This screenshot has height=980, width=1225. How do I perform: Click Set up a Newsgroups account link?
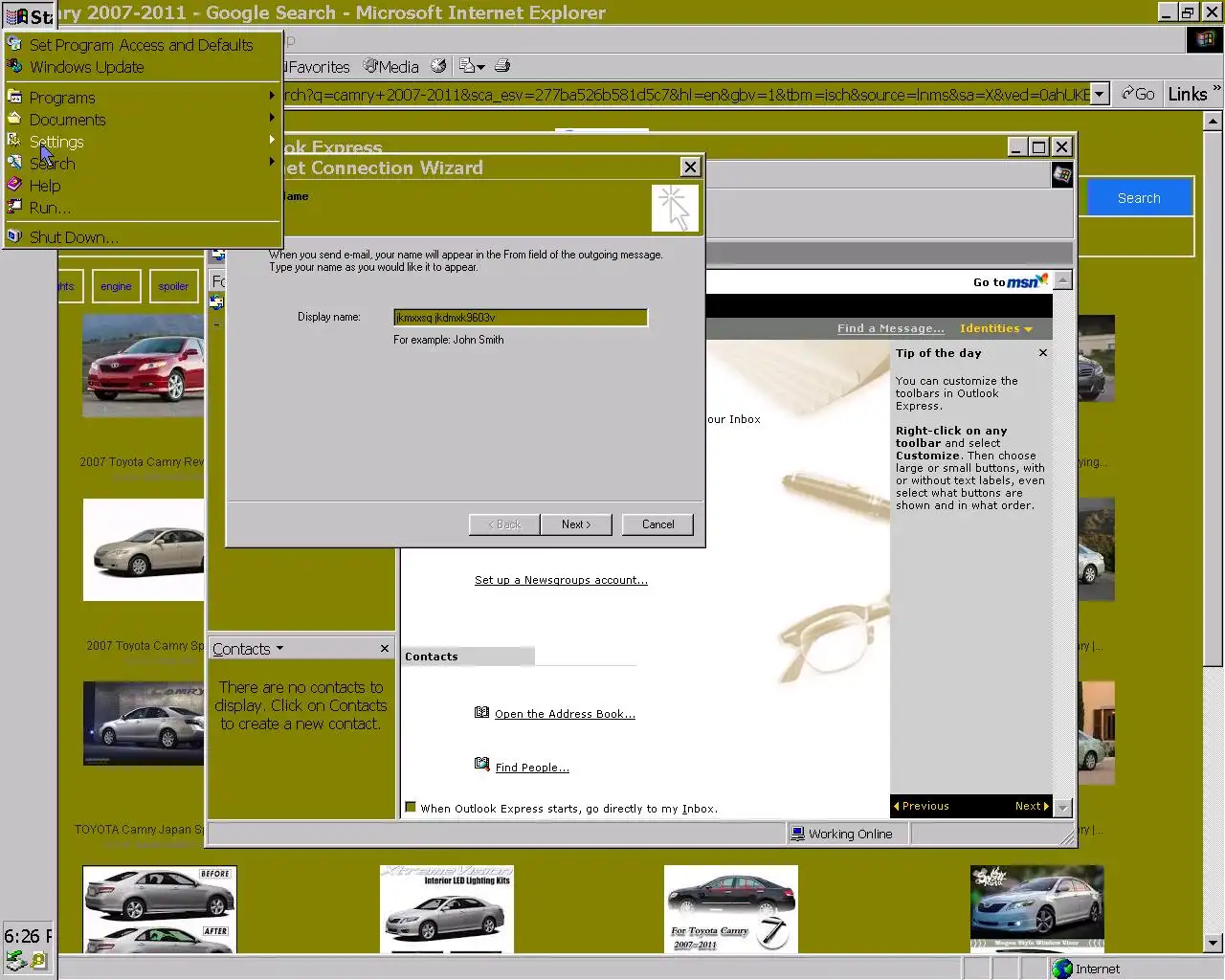tap(561, 580)
